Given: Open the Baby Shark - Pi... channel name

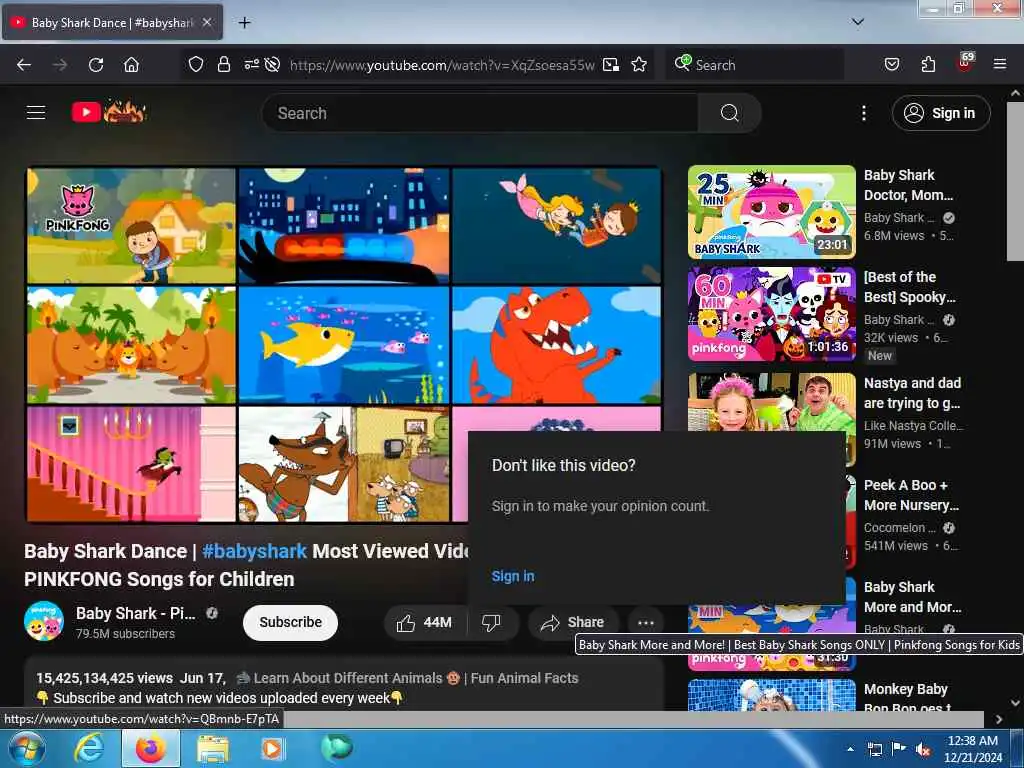Looking at the screenshot, I should pyautogui.click(x=136, y=613).
